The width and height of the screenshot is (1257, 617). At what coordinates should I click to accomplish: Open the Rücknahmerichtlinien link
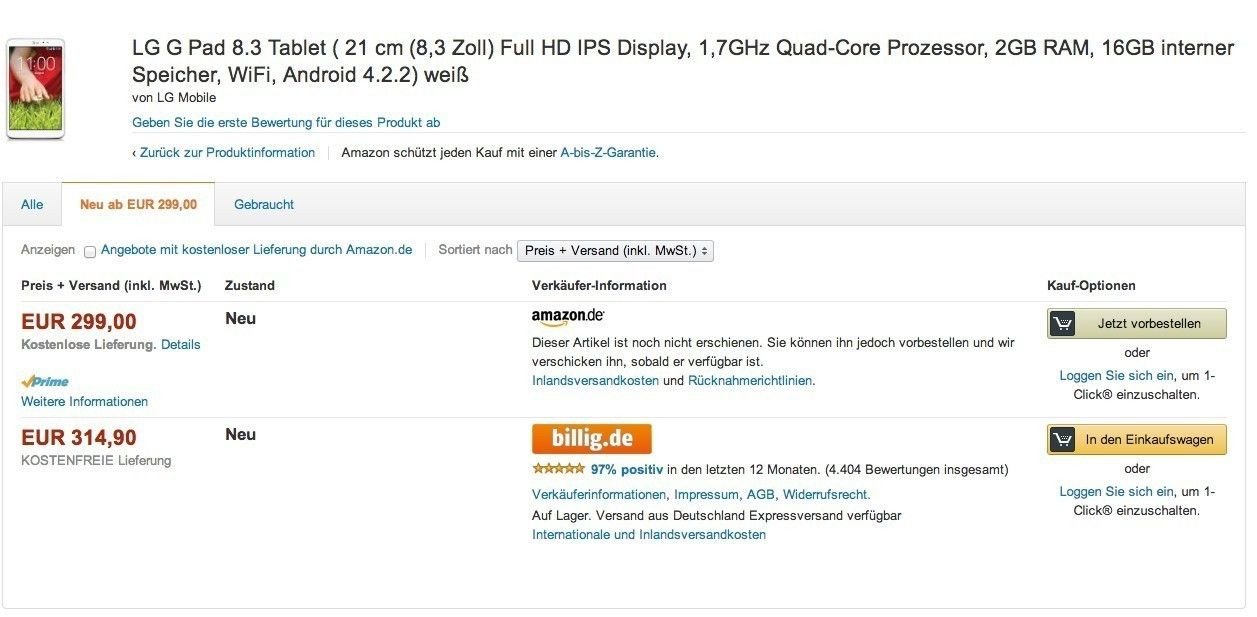pos(750,381)
